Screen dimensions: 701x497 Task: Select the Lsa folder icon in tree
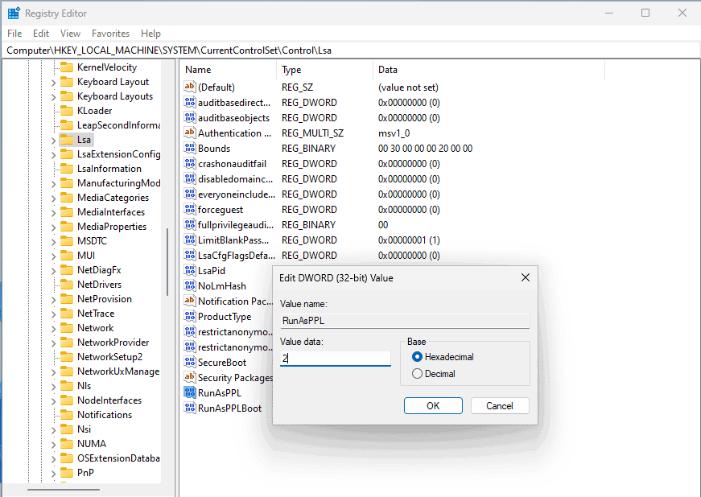66,140
